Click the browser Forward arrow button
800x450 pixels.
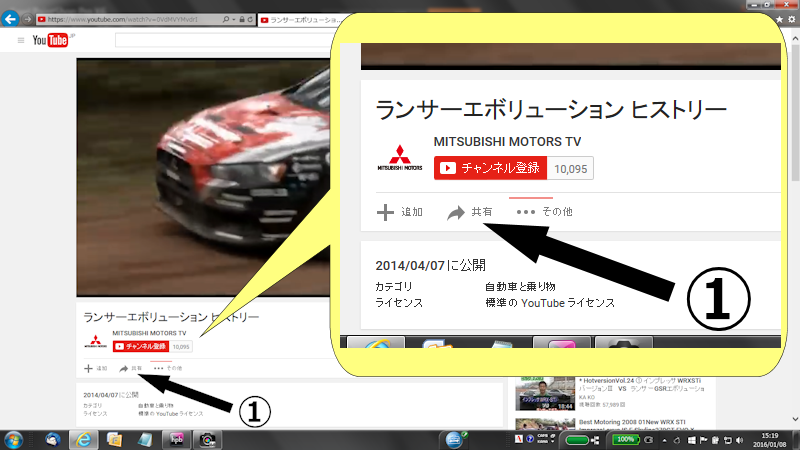pyautogui.click(x=28, y=19)
